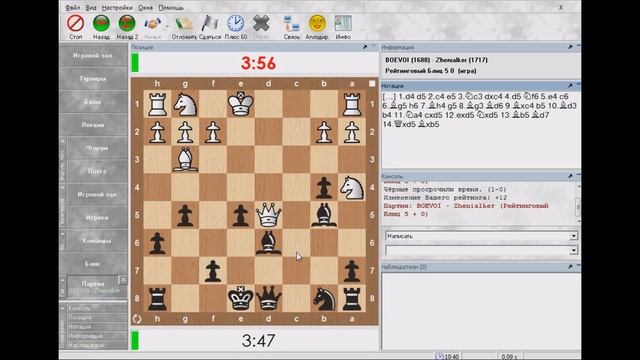Select the white king on e1
640x360 pixels.
click(240, 104)
